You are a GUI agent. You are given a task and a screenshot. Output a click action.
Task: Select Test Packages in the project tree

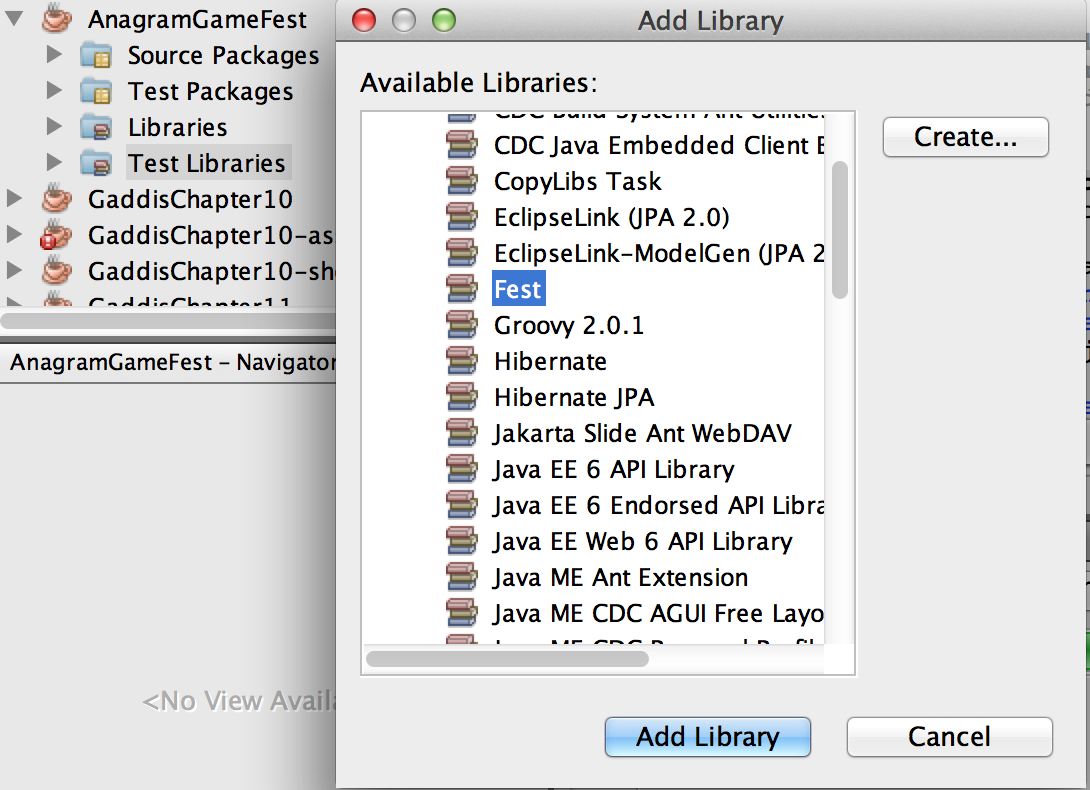[210, 91]
